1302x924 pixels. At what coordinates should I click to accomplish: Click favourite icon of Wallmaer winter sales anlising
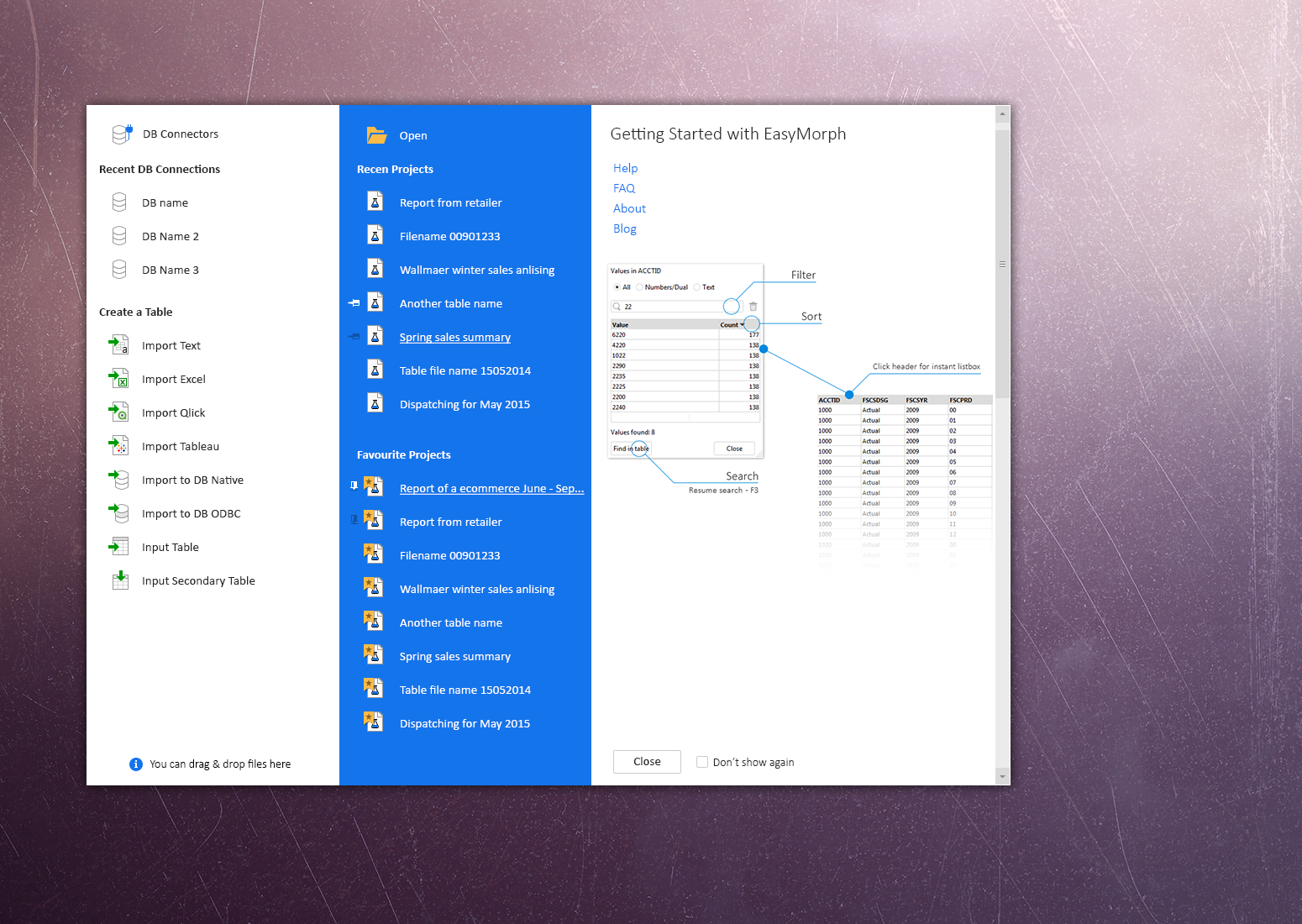374,587
